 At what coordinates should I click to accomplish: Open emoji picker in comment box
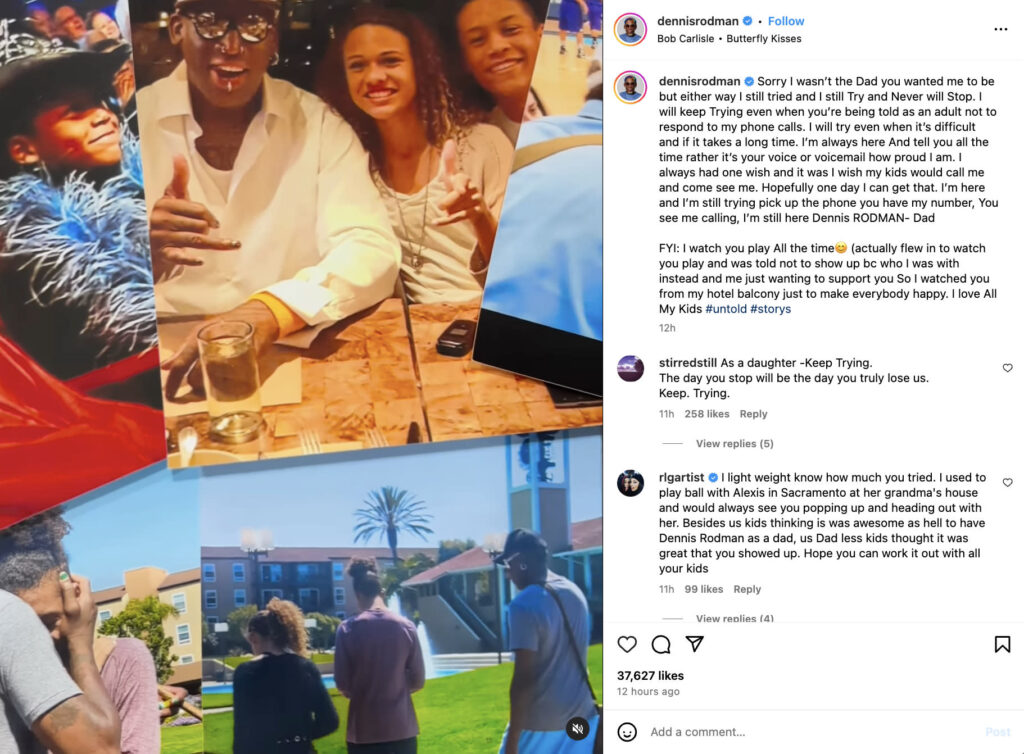[627, 732]
